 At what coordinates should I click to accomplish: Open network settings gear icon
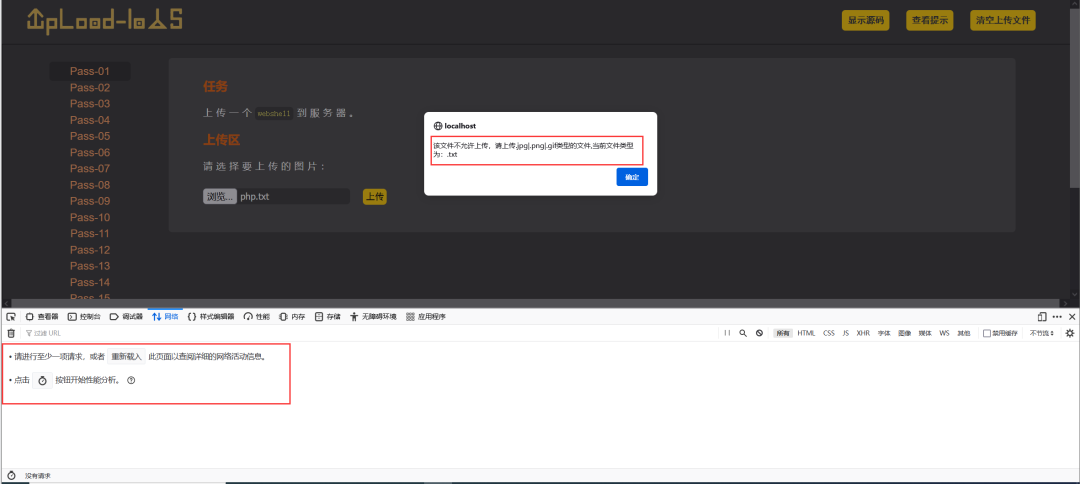1069,333
